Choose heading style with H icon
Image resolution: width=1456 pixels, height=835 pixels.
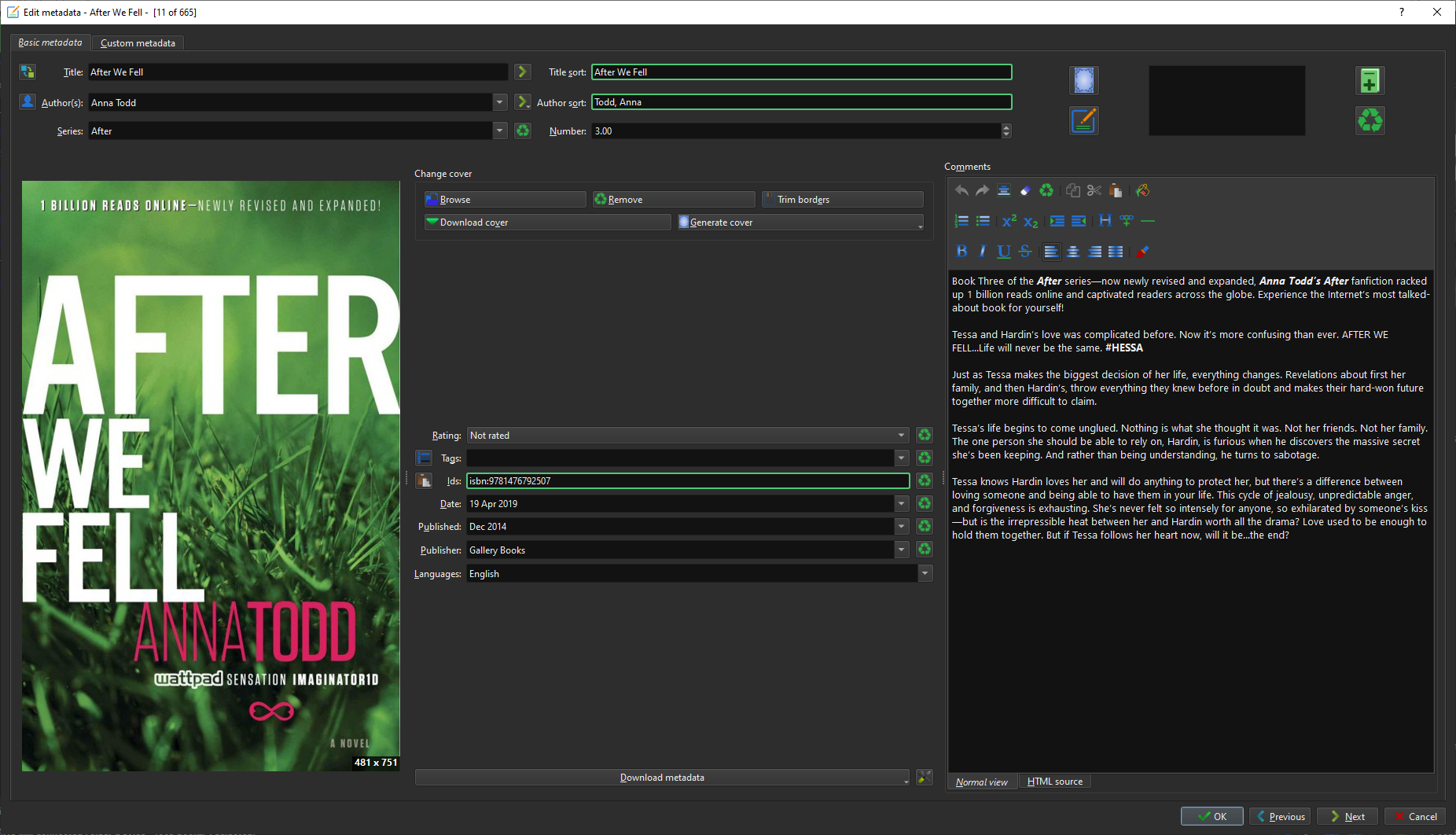tap(1105, 221)
